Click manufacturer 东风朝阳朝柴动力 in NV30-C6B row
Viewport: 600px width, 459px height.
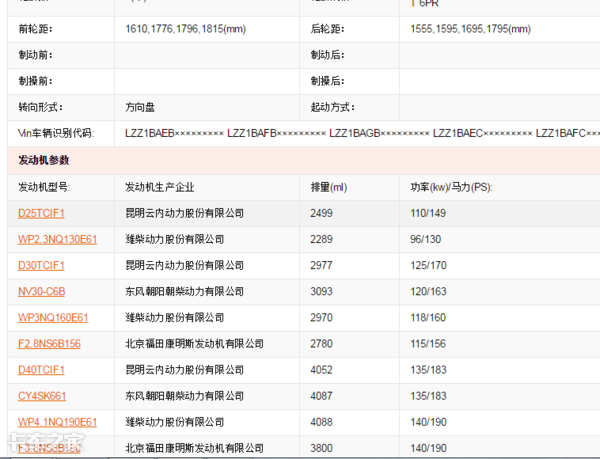point(184,291)
